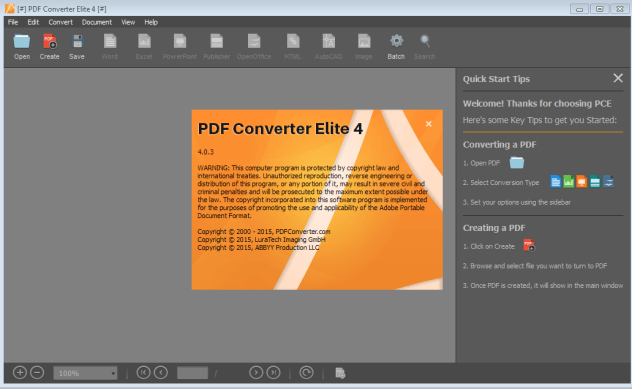Click the Create PDF toolbar icon

(50, 42)
